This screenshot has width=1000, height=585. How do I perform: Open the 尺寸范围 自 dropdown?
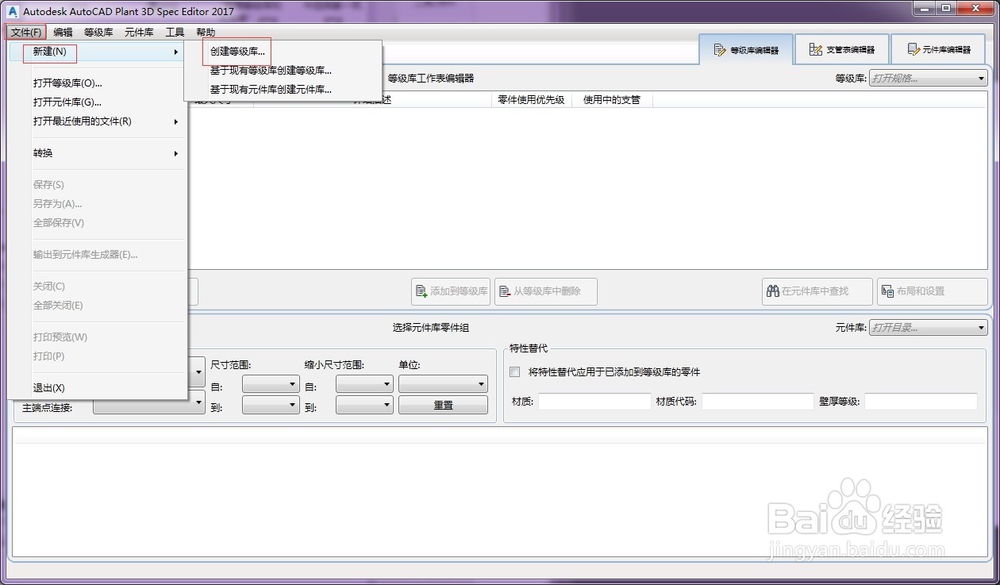[x=270, y=384]
